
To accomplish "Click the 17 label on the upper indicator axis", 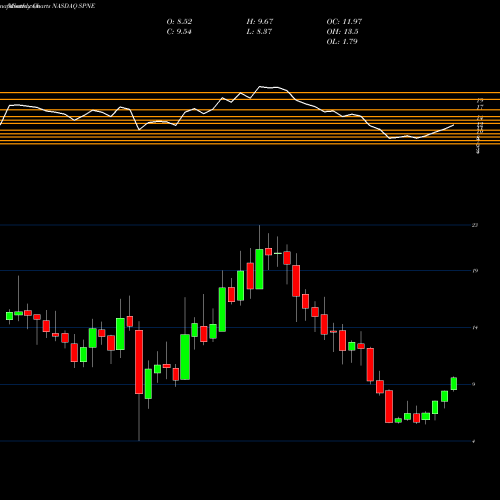I will point(480,107).
